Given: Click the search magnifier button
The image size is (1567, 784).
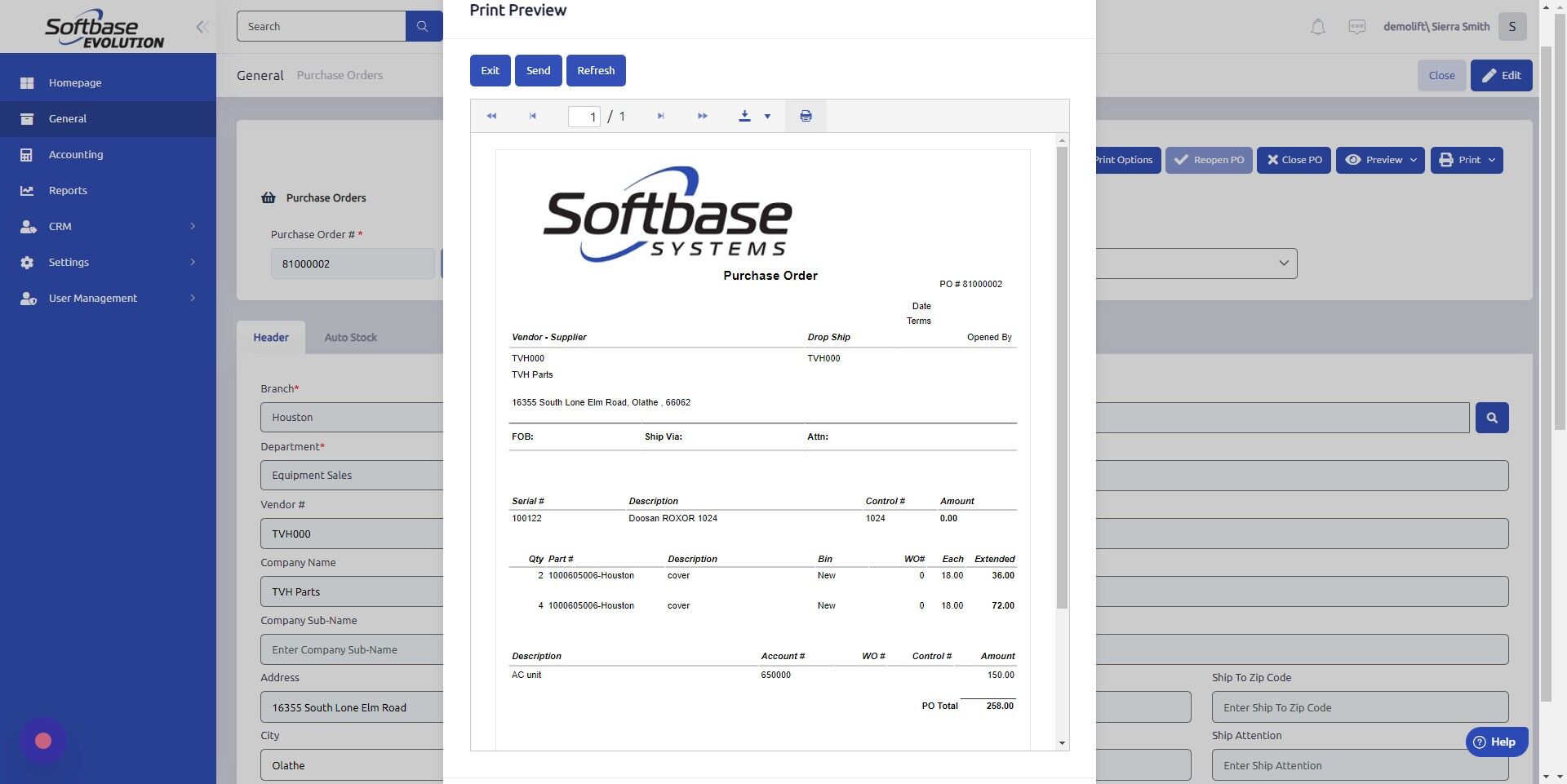Looking at the screenshot, I should coord(422,26).
